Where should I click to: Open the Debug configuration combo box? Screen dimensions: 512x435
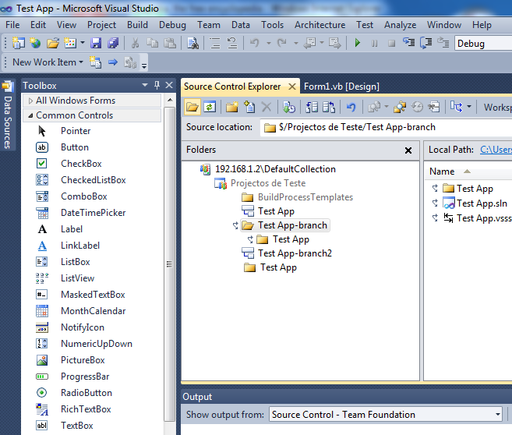[483, 43]
